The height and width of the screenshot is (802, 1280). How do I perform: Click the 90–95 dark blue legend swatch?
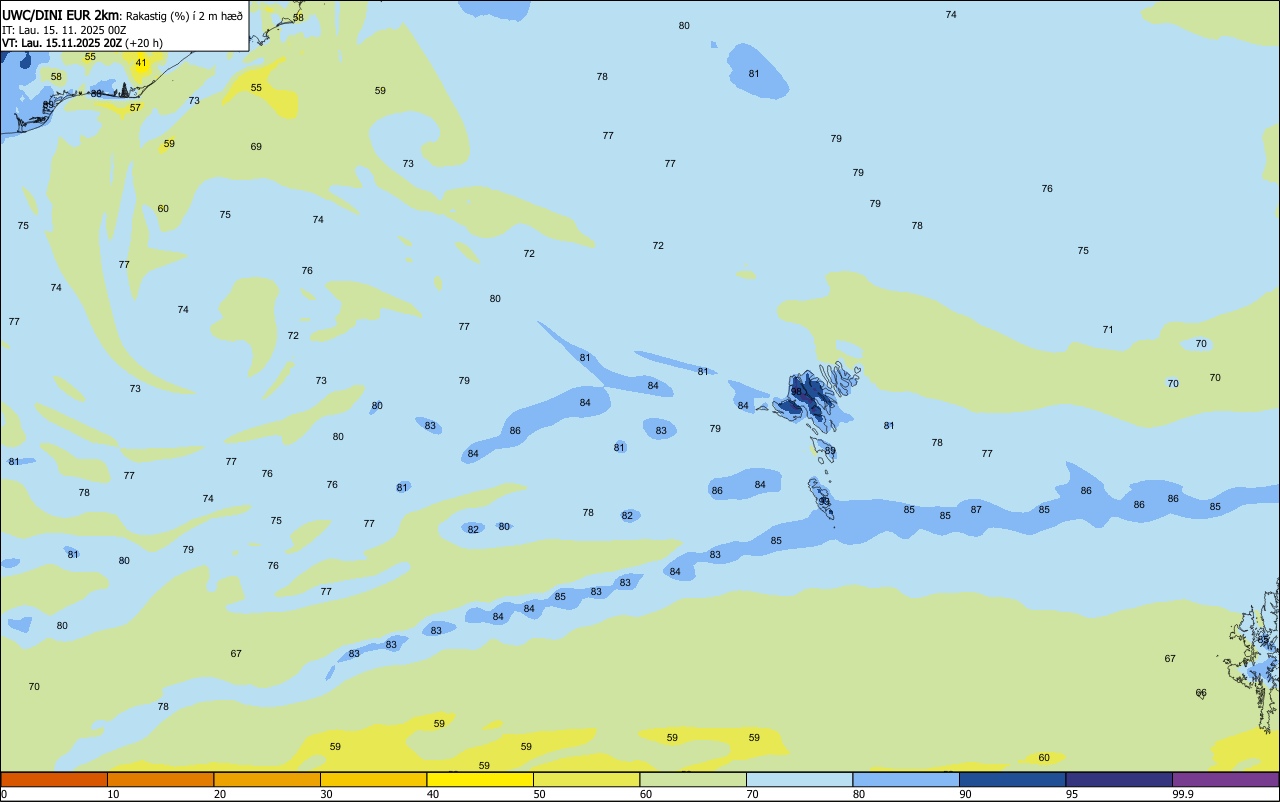pyautogui.click(x=1012, y=779)
